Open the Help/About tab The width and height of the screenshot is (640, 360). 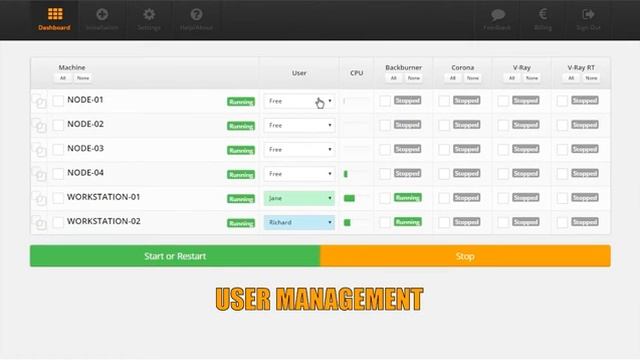[196, 19]
